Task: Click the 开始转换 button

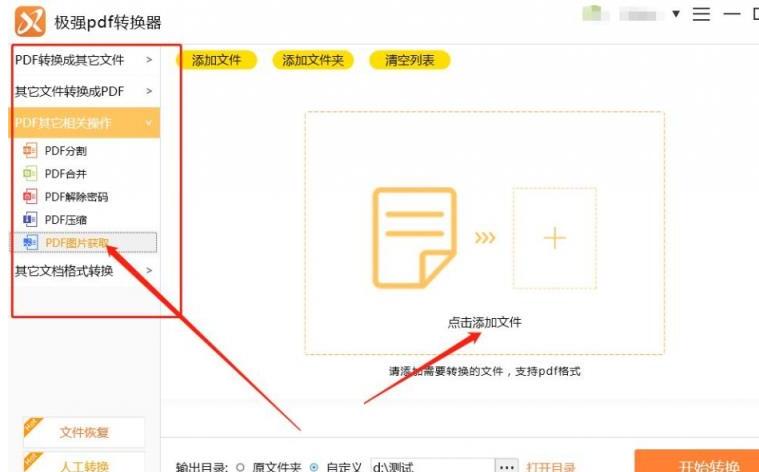Action: 697,461
